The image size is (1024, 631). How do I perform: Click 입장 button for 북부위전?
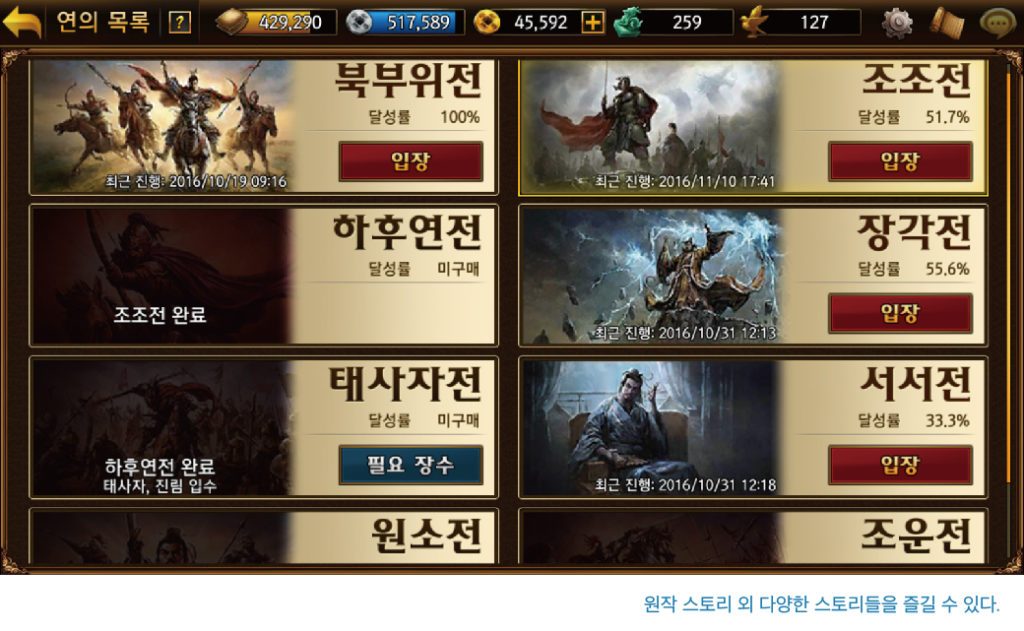(411, 161)
